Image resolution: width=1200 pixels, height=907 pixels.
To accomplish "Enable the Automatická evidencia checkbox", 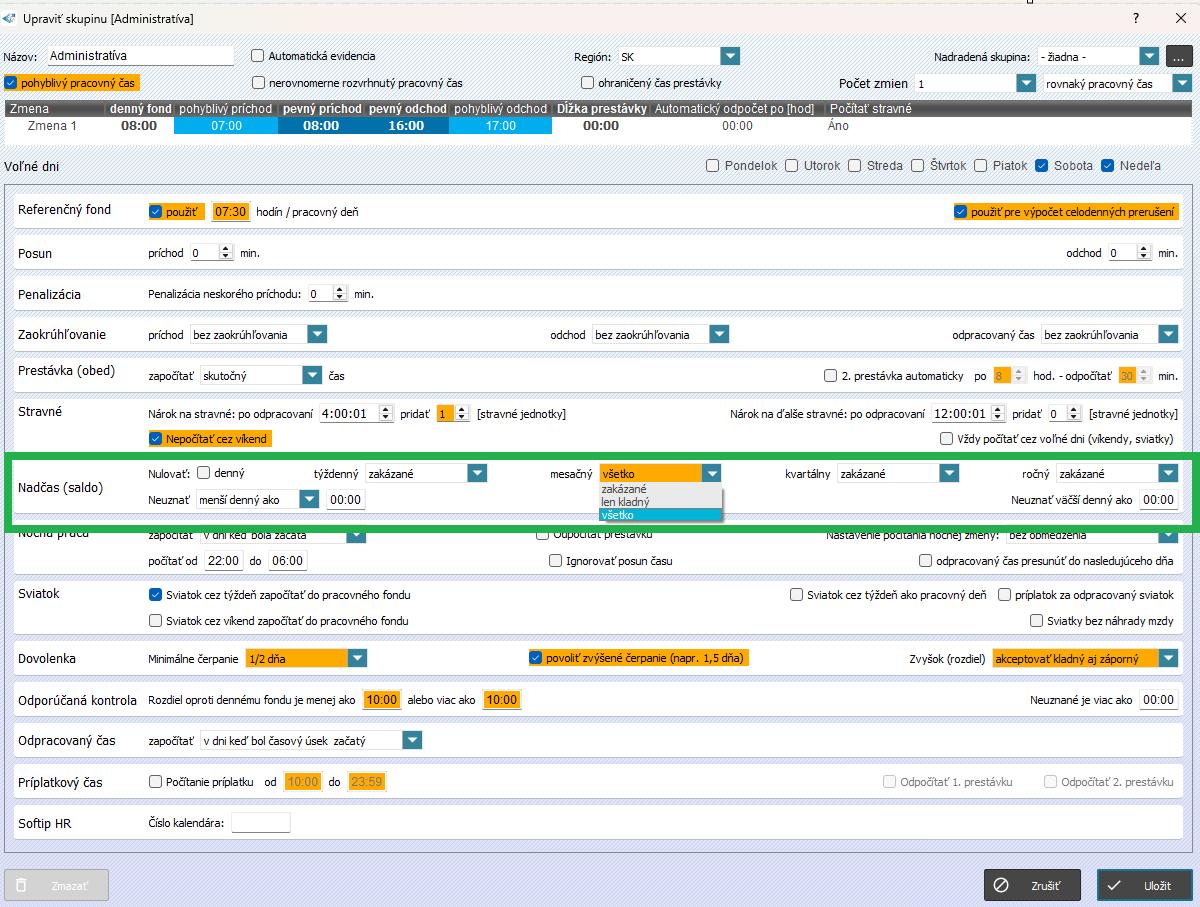I will click(x=258, y=57).
